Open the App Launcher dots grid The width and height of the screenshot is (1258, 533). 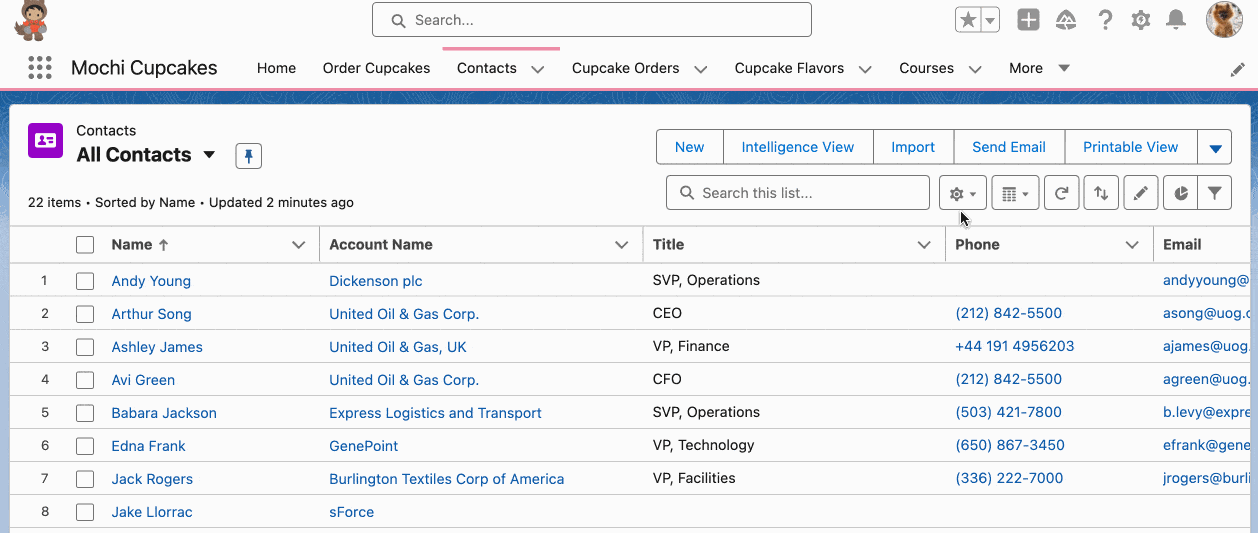(39, 68)
